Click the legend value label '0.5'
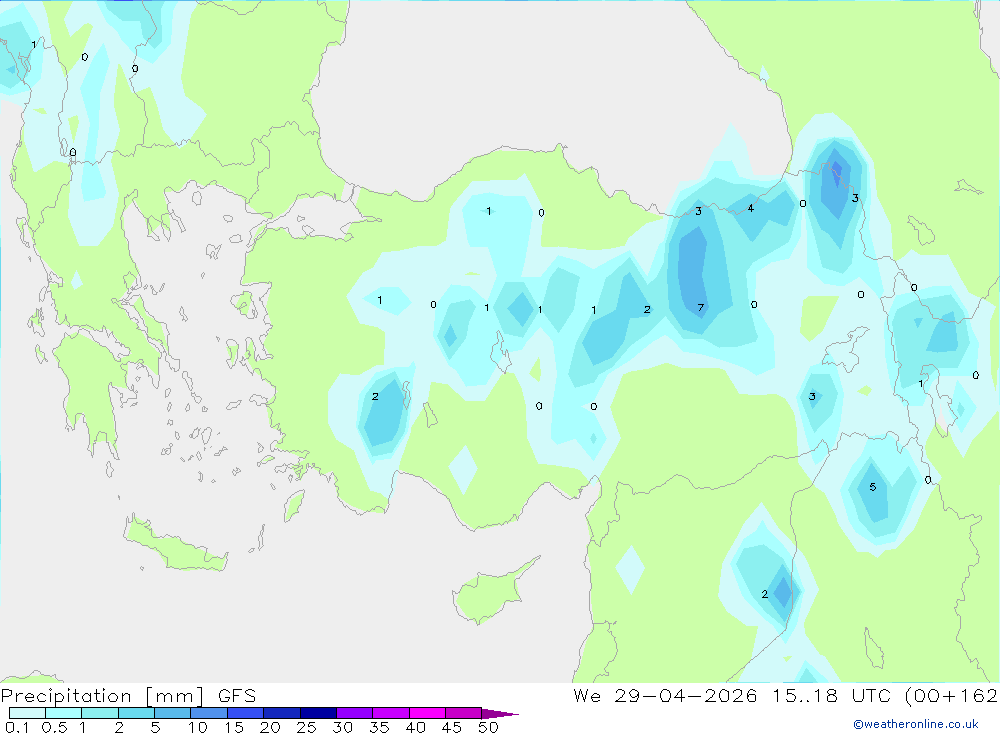1000x733 pixels. tap(54, 727)
